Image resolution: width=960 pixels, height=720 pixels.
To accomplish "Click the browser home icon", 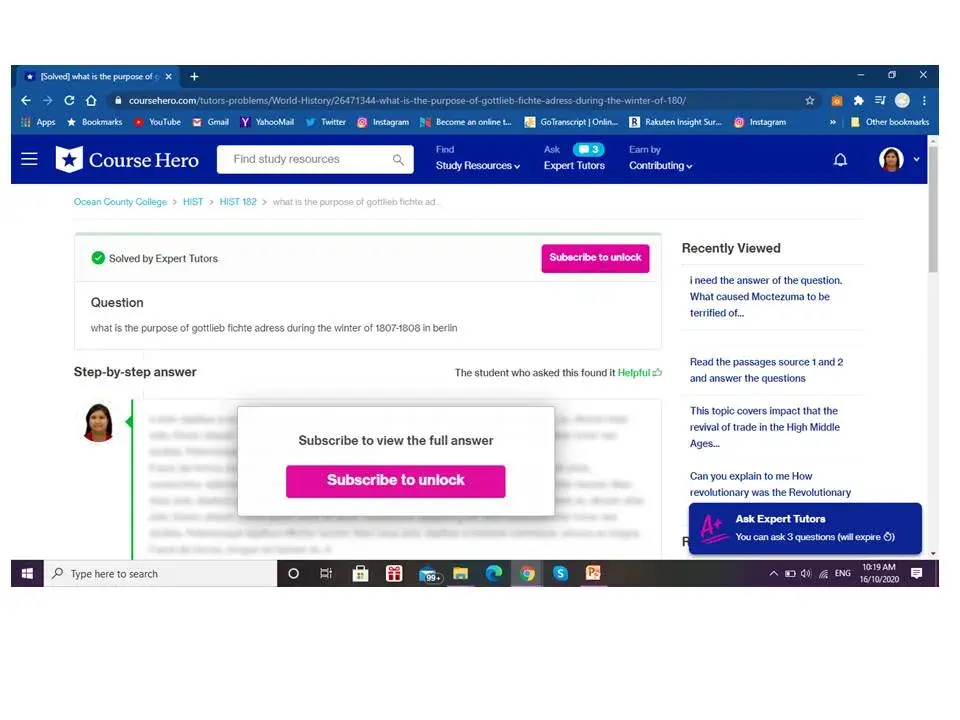I will (x=91, y=100).
